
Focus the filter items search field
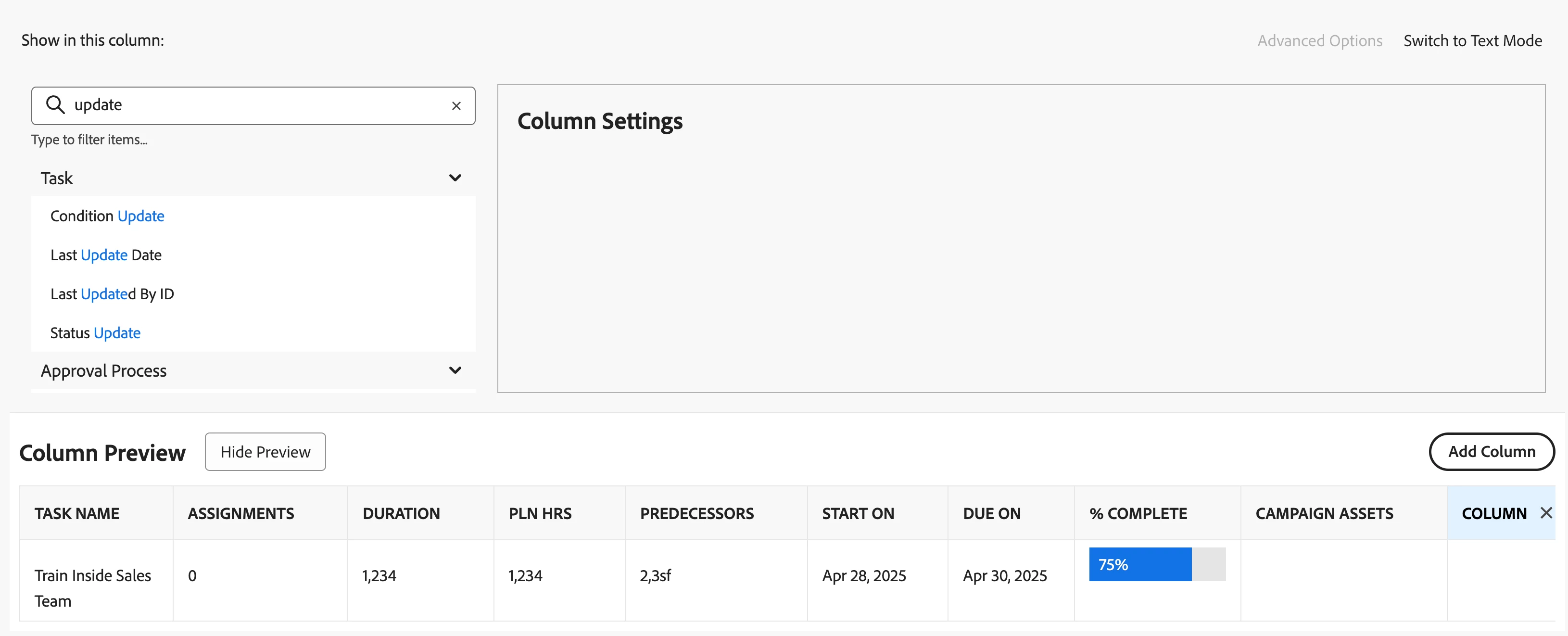(x=256, y=105)
